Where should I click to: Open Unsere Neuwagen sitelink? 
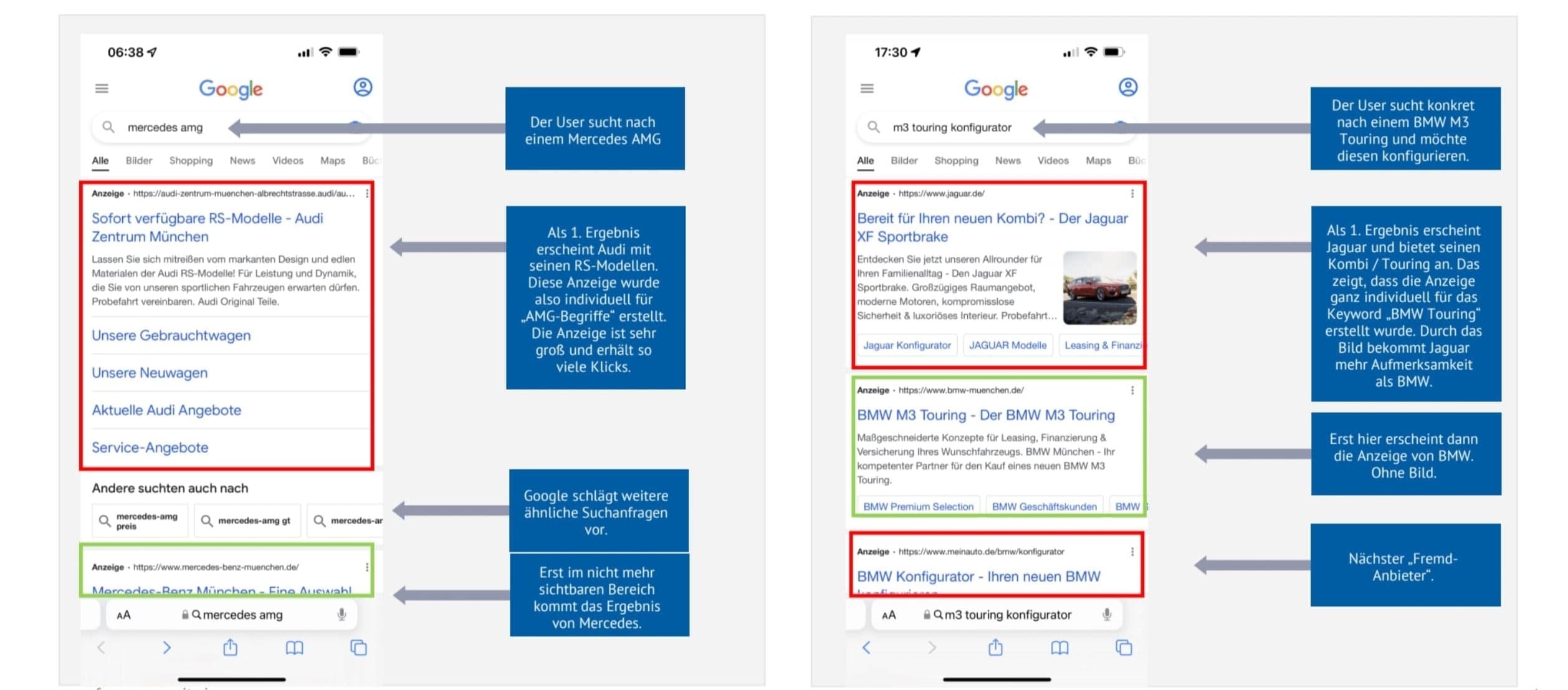click(150, 373)
